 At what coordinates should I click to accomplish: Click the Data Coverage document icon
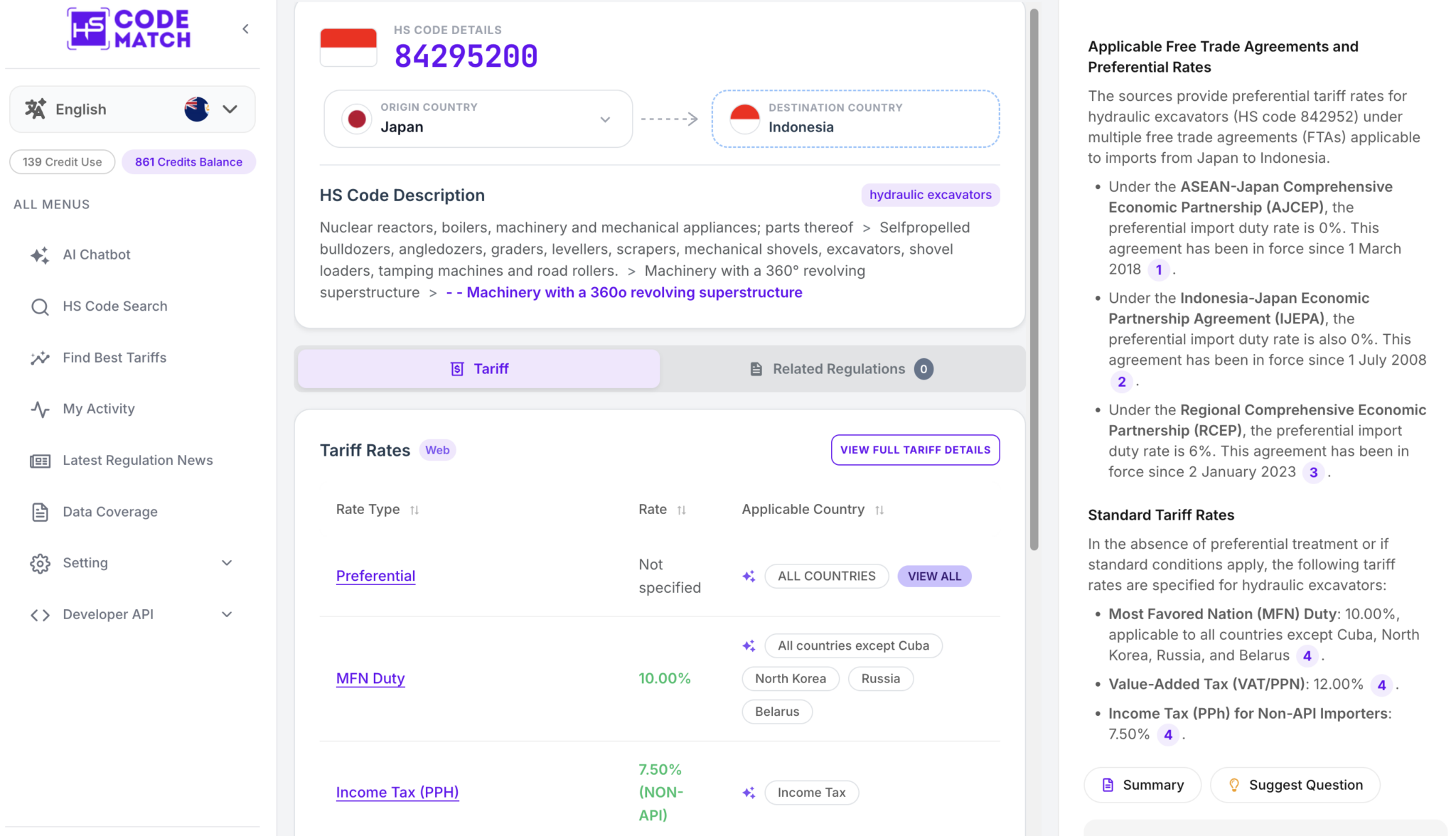pyautogui.click(x=40, y=512)
